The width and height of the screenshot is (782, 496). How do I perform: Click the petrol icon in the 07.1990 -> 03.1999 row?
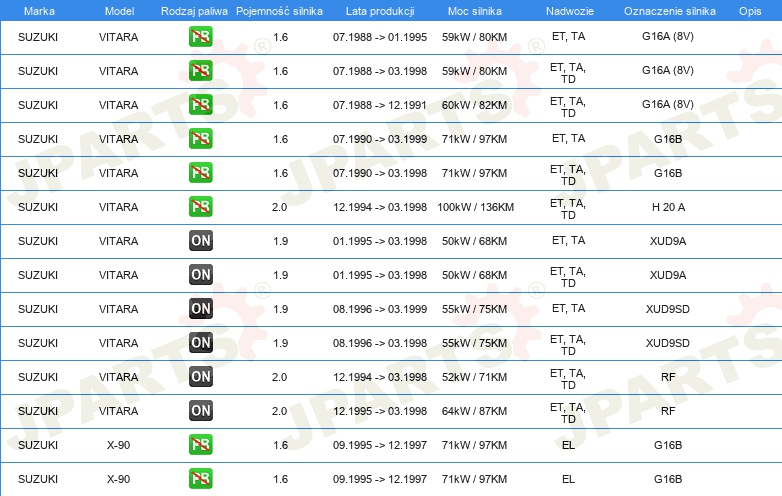pos(200,138)
